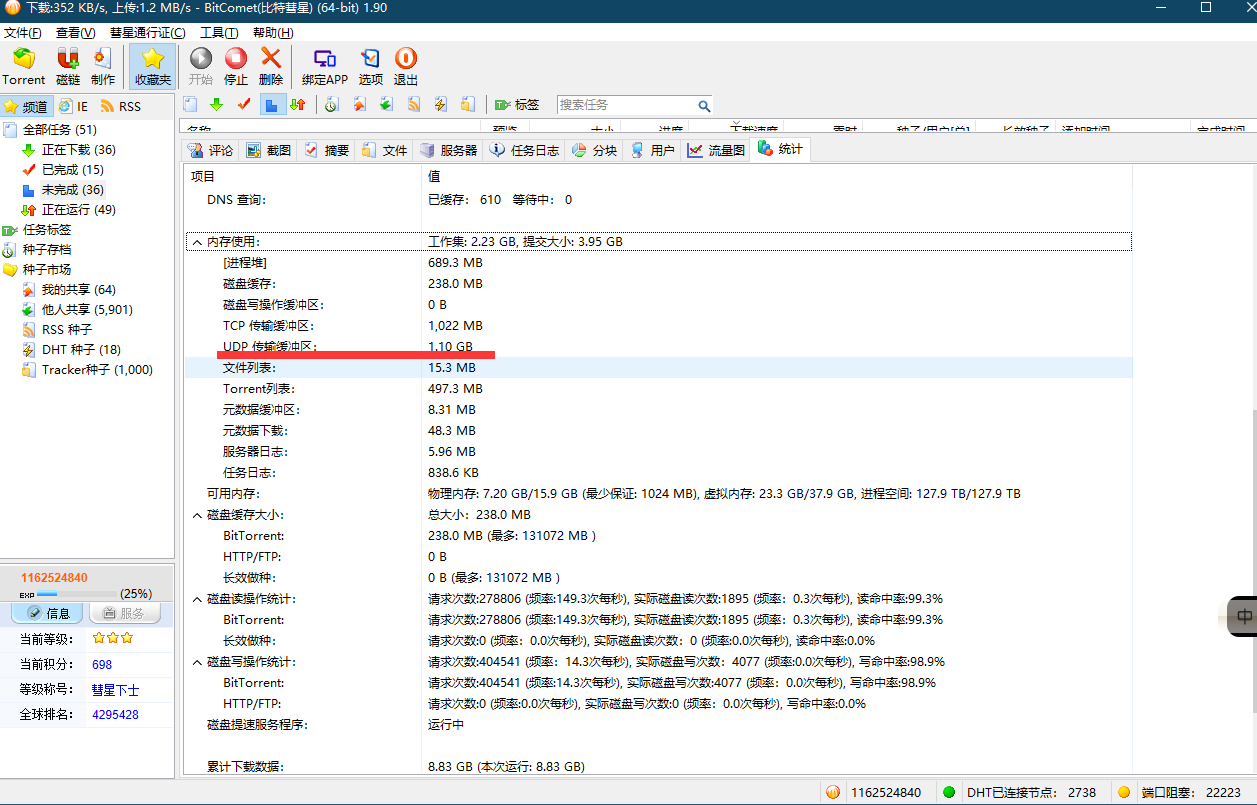This screenshot has width=1257, height=805.
Task: Add a magnet link via 磁链
Action: tap(68, 67)
